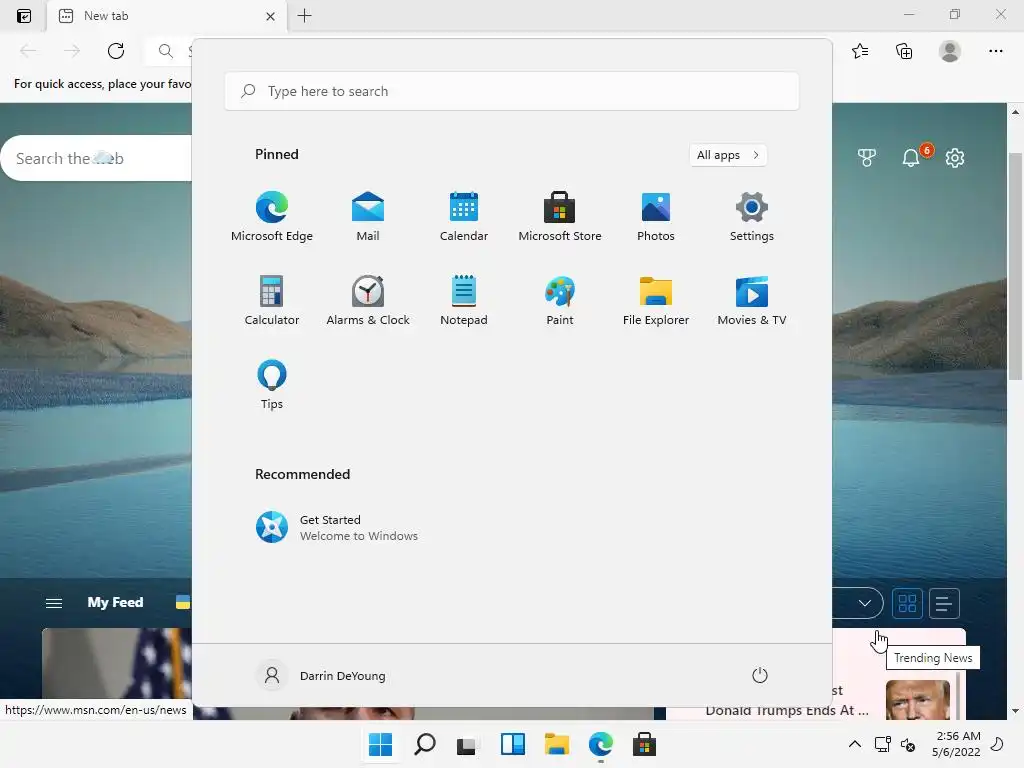Open Microsoft Edge from pinned apps
The height and width of the screenshot is (768, 1024).
272,216
